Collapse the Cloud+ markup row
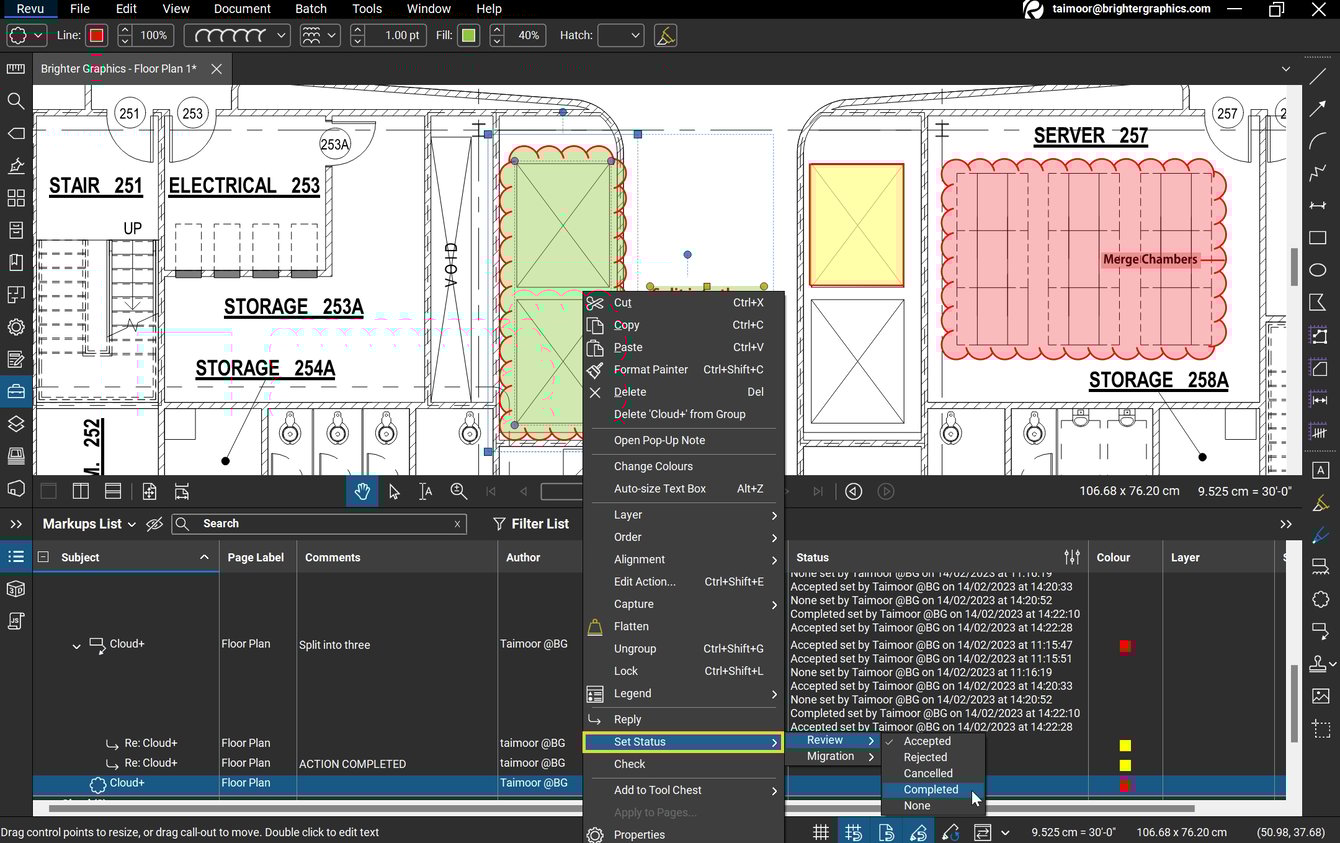This screenshot has width=1340, height=843. [76, 644]
